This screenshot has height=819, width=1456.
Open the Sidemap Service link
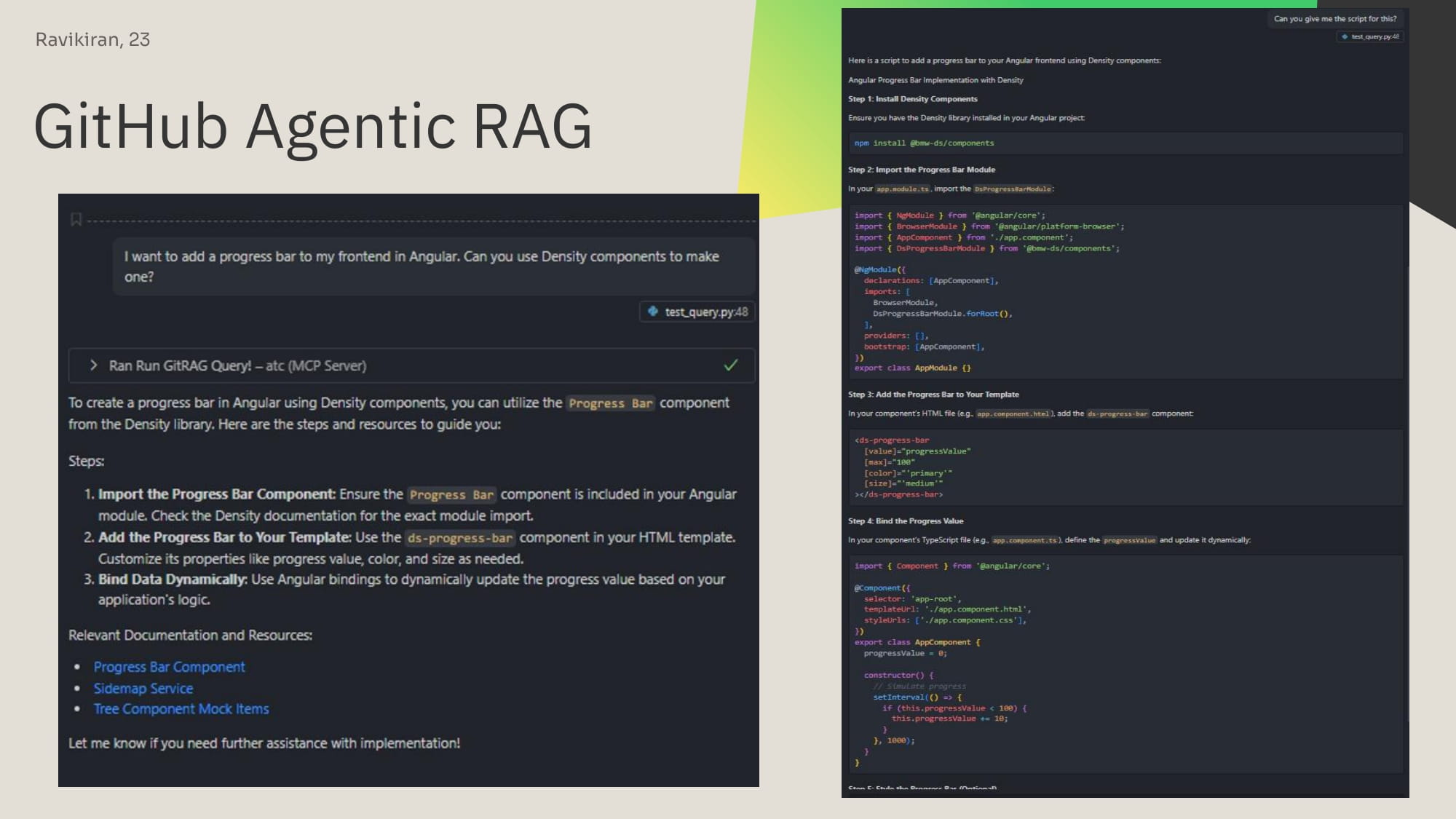click(x=143, y=688)
